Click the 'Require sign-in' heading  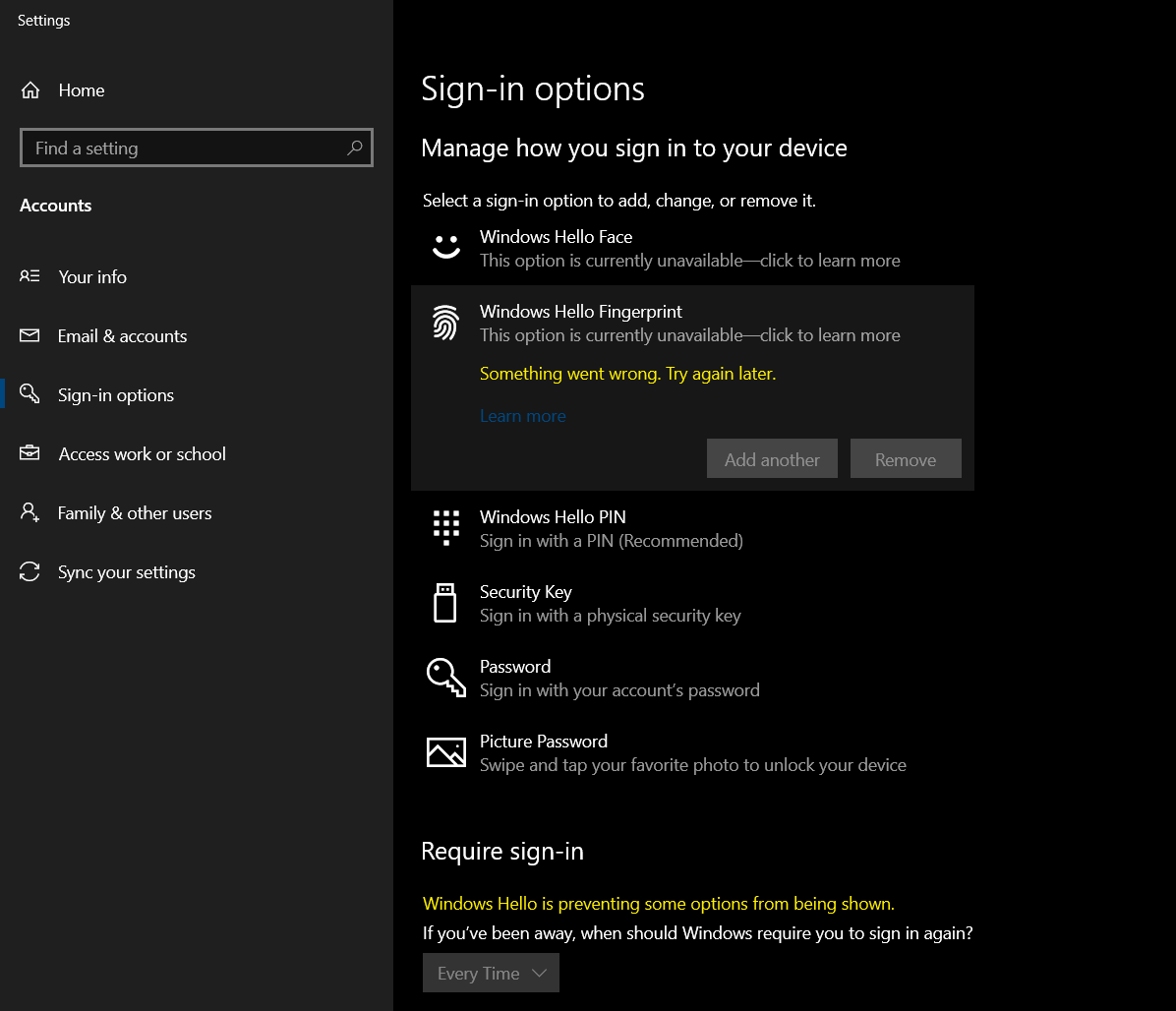point(502,852)
